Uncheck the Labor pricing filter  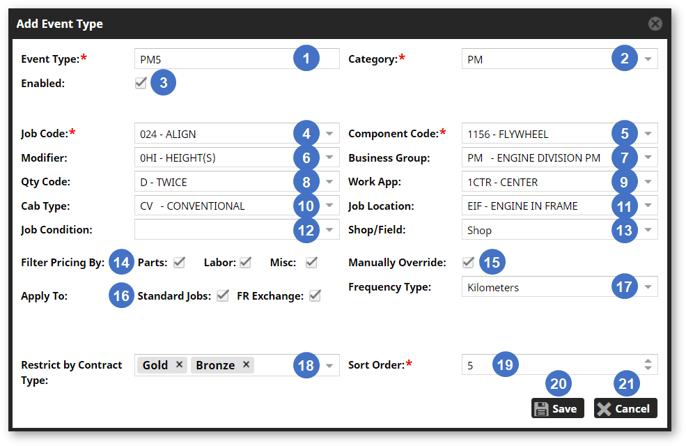[245, 263]
